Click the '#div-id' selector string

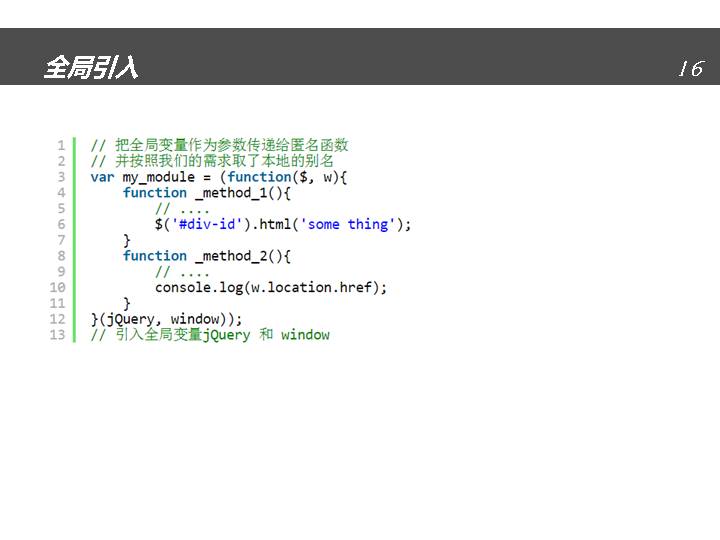(209, 224)
